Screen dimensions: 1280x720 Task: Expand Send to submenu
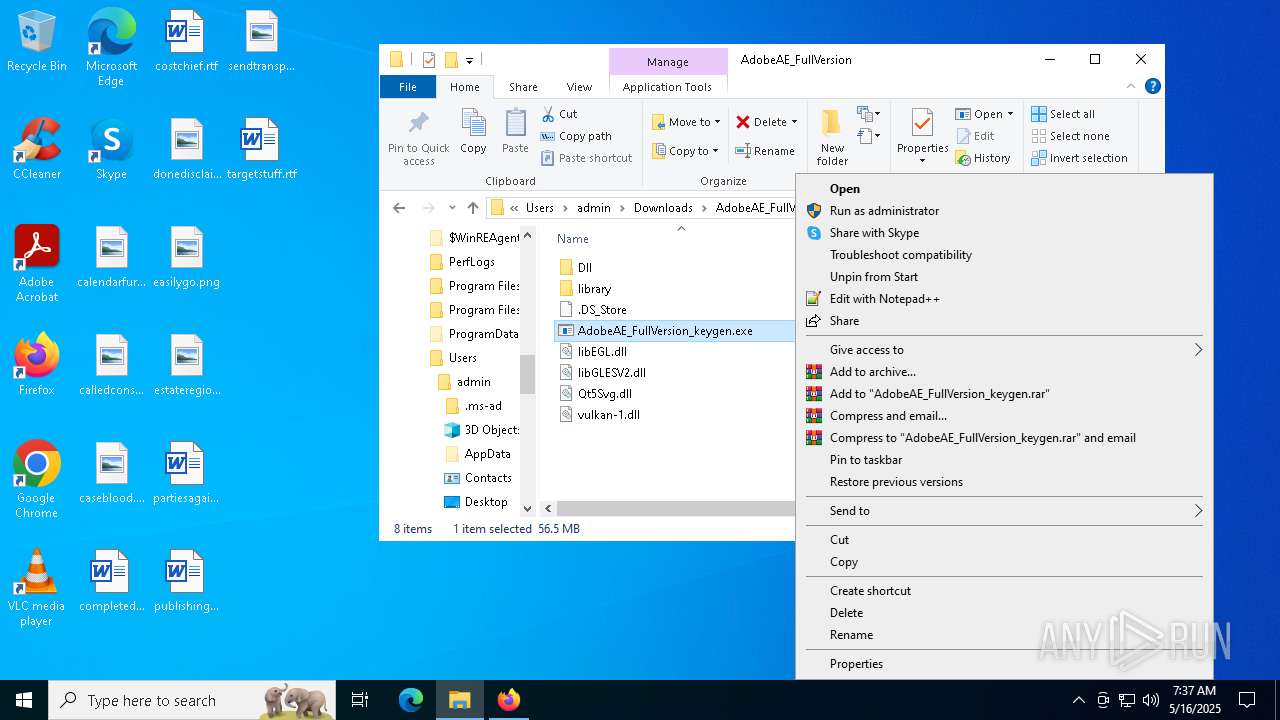[x=1005, y=511]
